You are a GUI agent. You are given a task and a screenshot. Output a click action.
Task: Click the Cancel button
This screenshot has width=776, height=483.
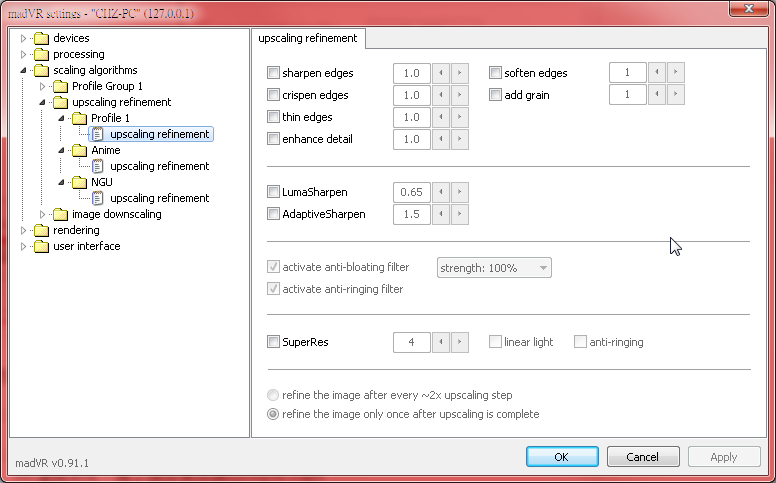(x=643, y=457)
